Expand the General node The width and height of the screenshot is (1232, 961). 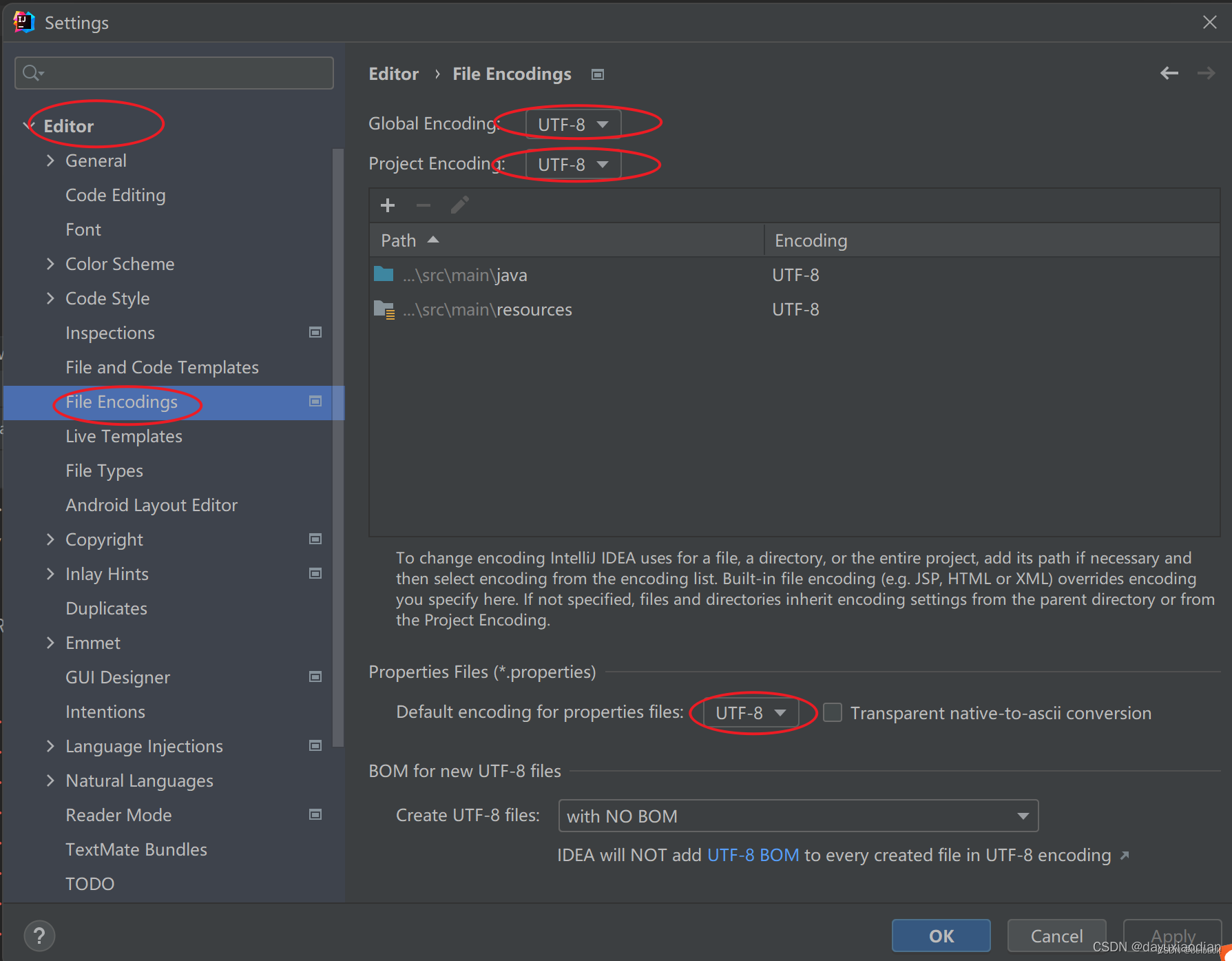(x=50, y=161)
